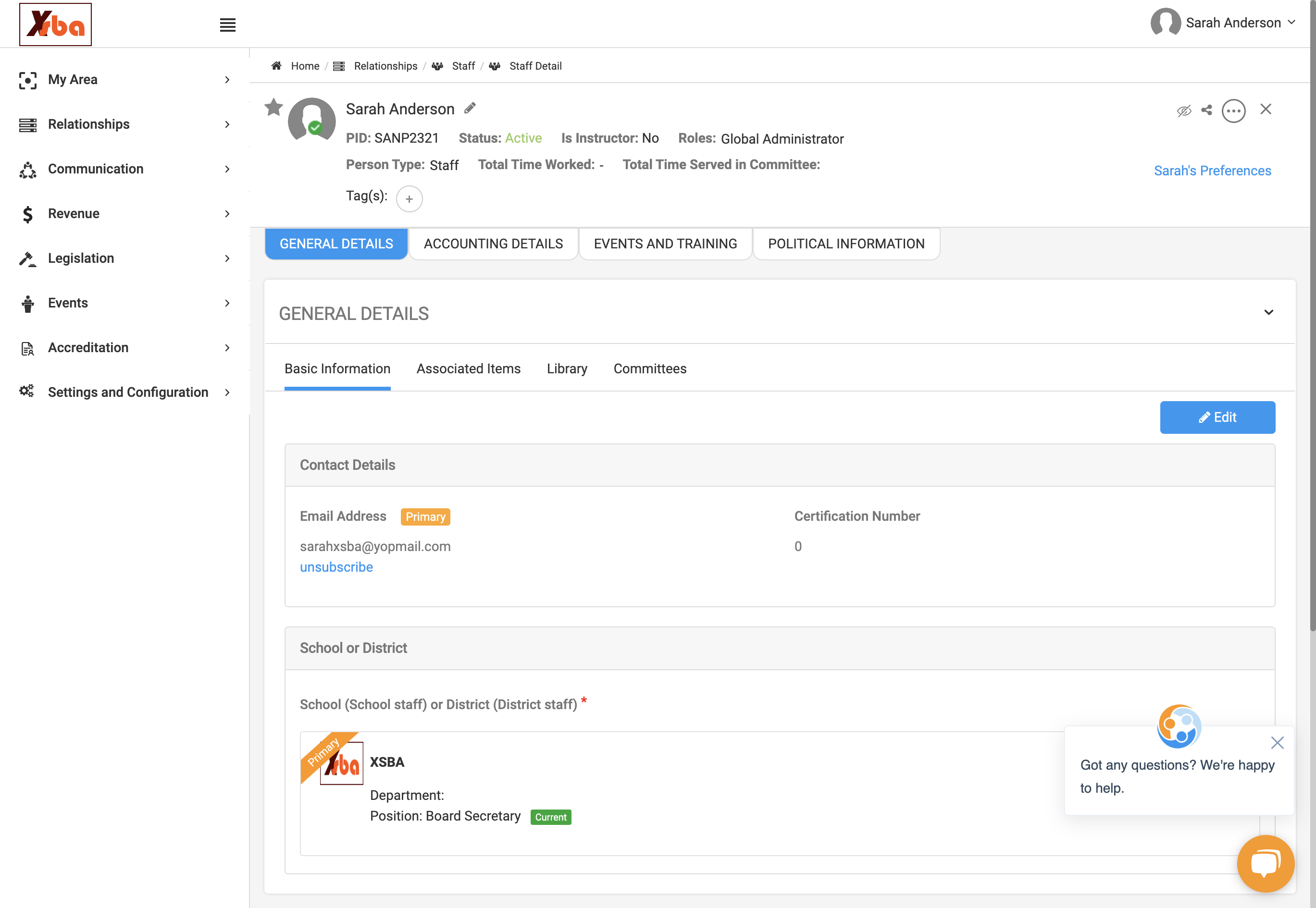
Task: Switch to Associated Items sub-tab
Action: coord(469,368)
